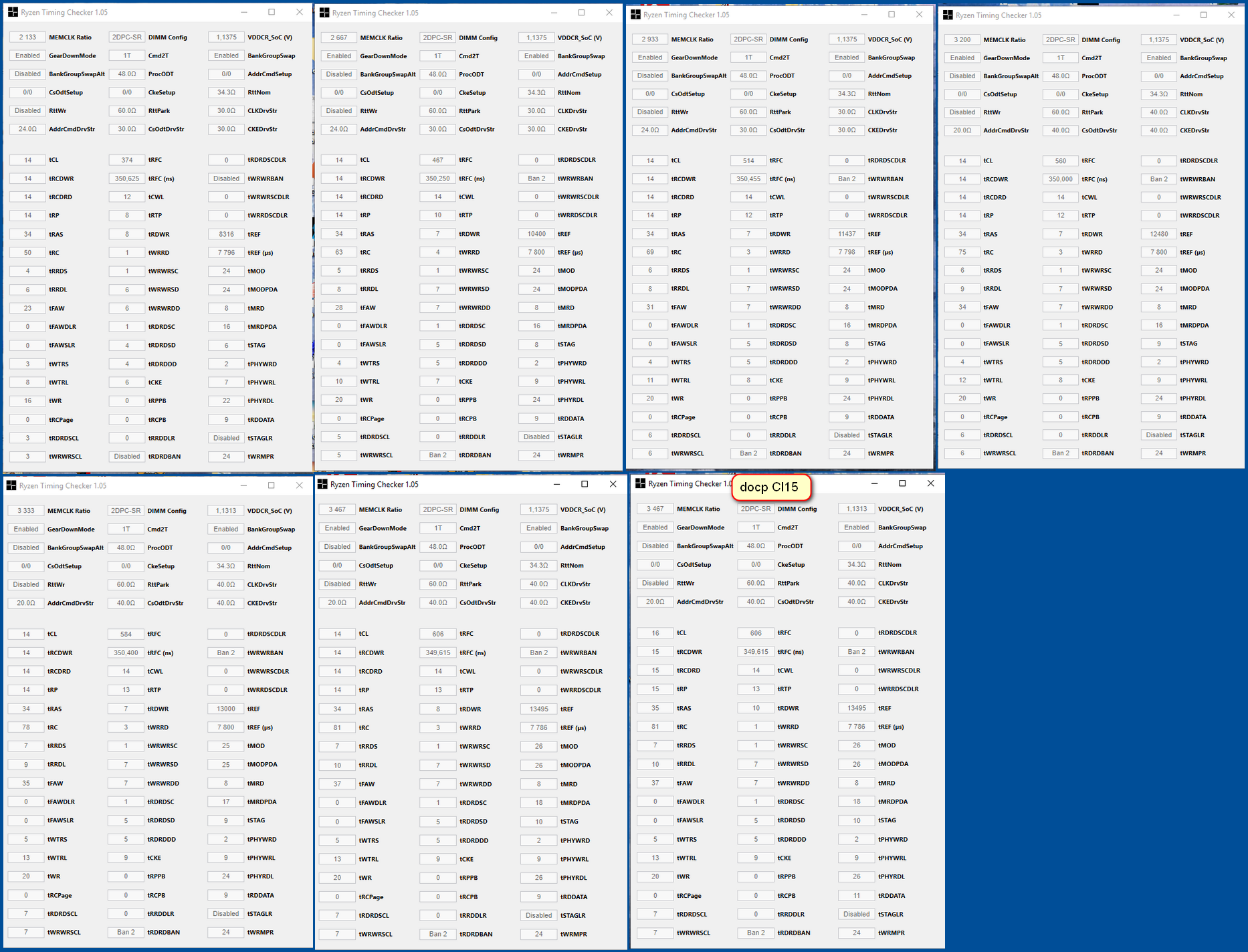Click the app icon of the 2667 MEMCLK window
This screenshot has height=952, width=1248.
(x=324, y=13)
